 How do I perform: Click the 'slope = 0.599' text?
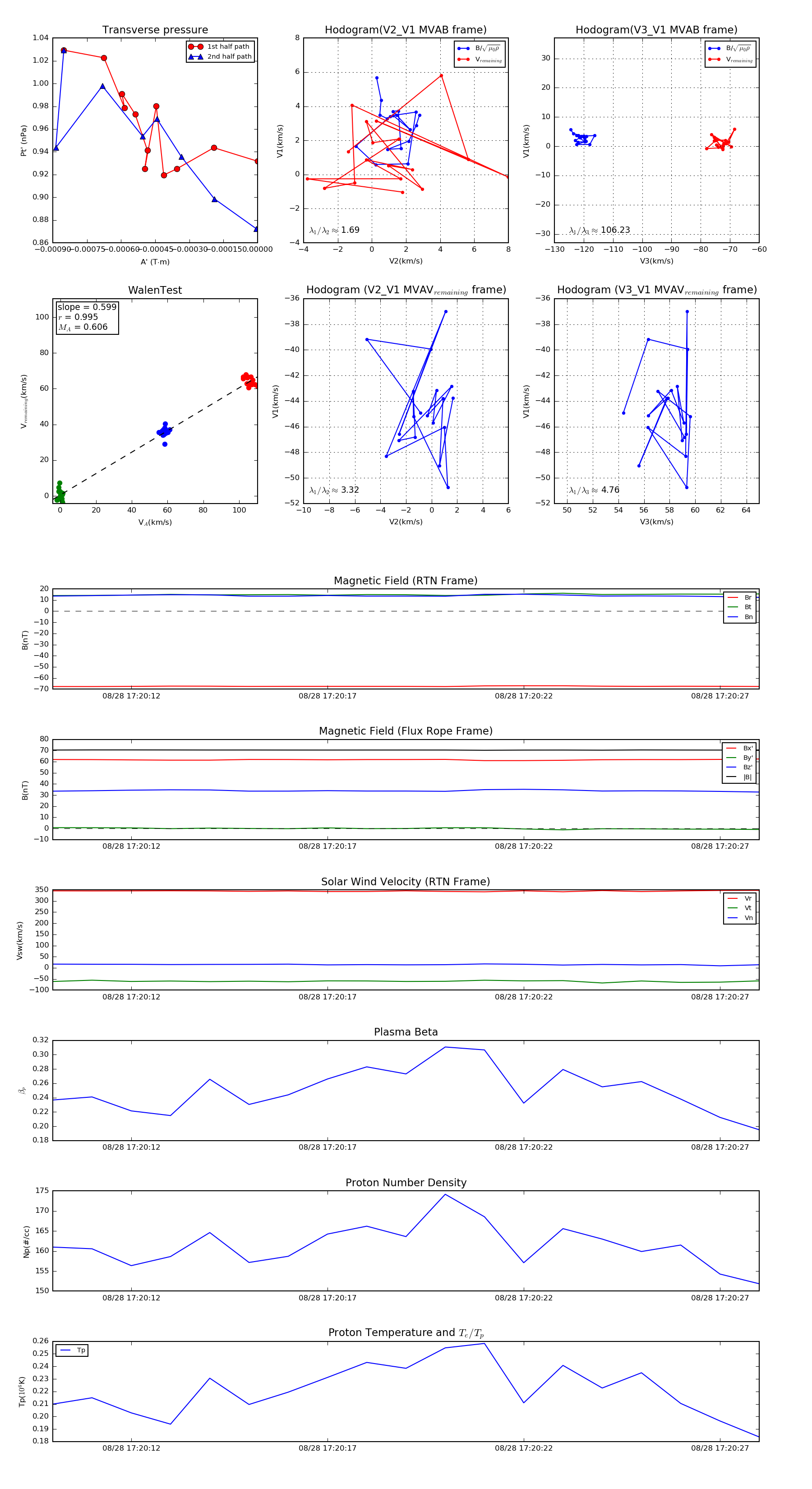[87, 307]
